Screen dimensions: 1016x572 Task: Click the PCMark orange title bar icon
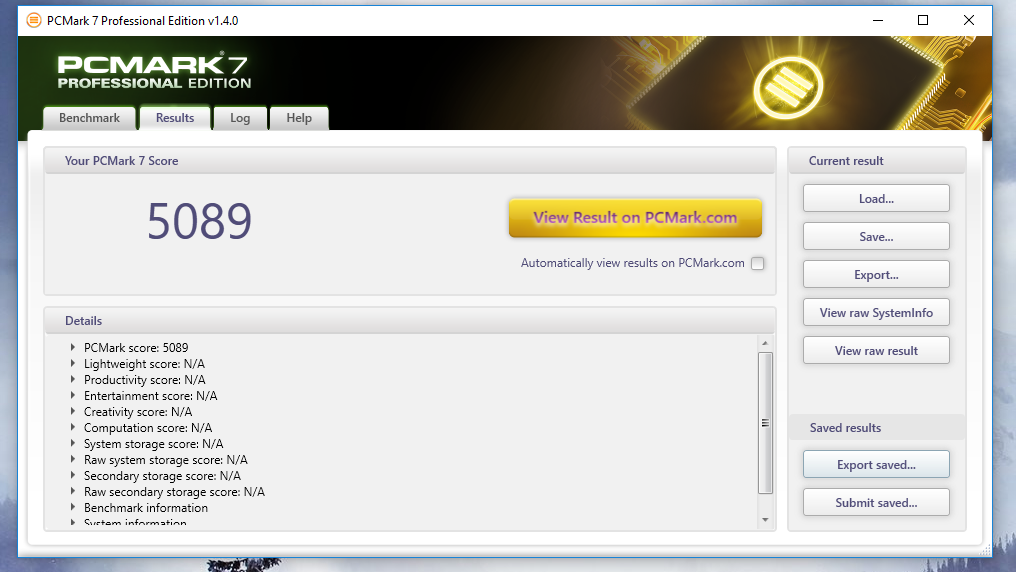[34, 21]
